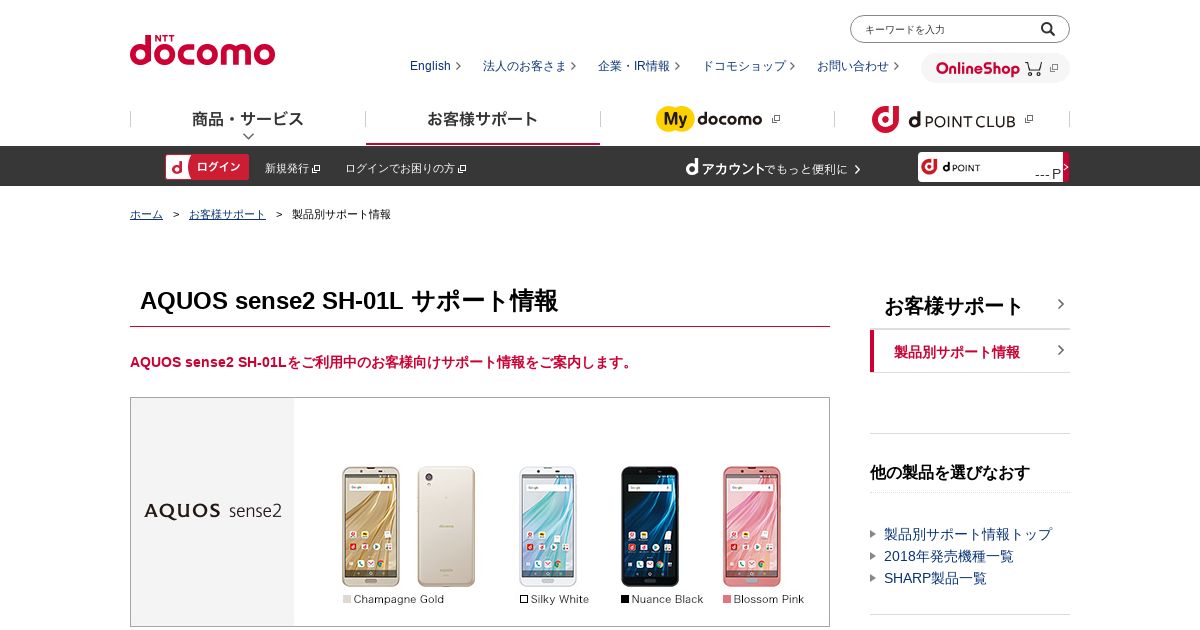Open SHARP製品一覧 link

[935, 578]
